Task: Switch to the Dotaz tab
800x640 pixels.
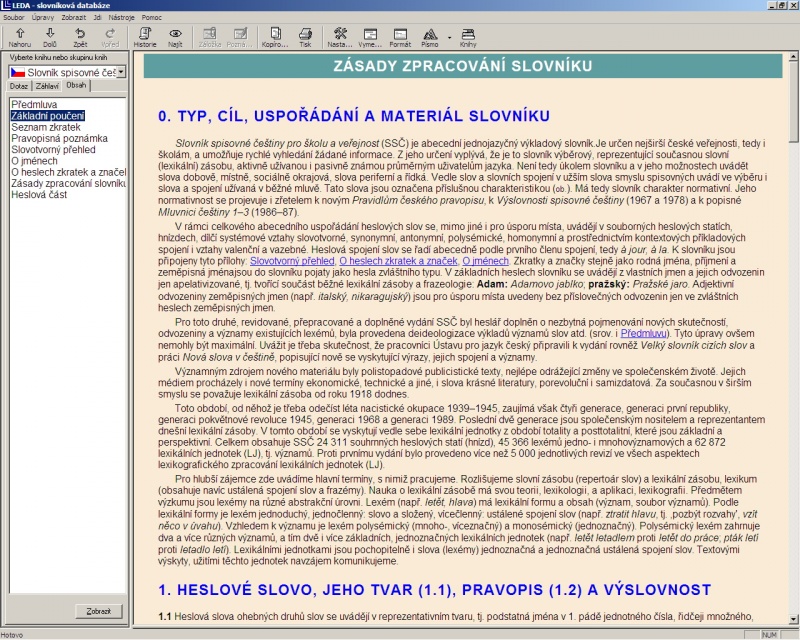Action: pos(19,86)
